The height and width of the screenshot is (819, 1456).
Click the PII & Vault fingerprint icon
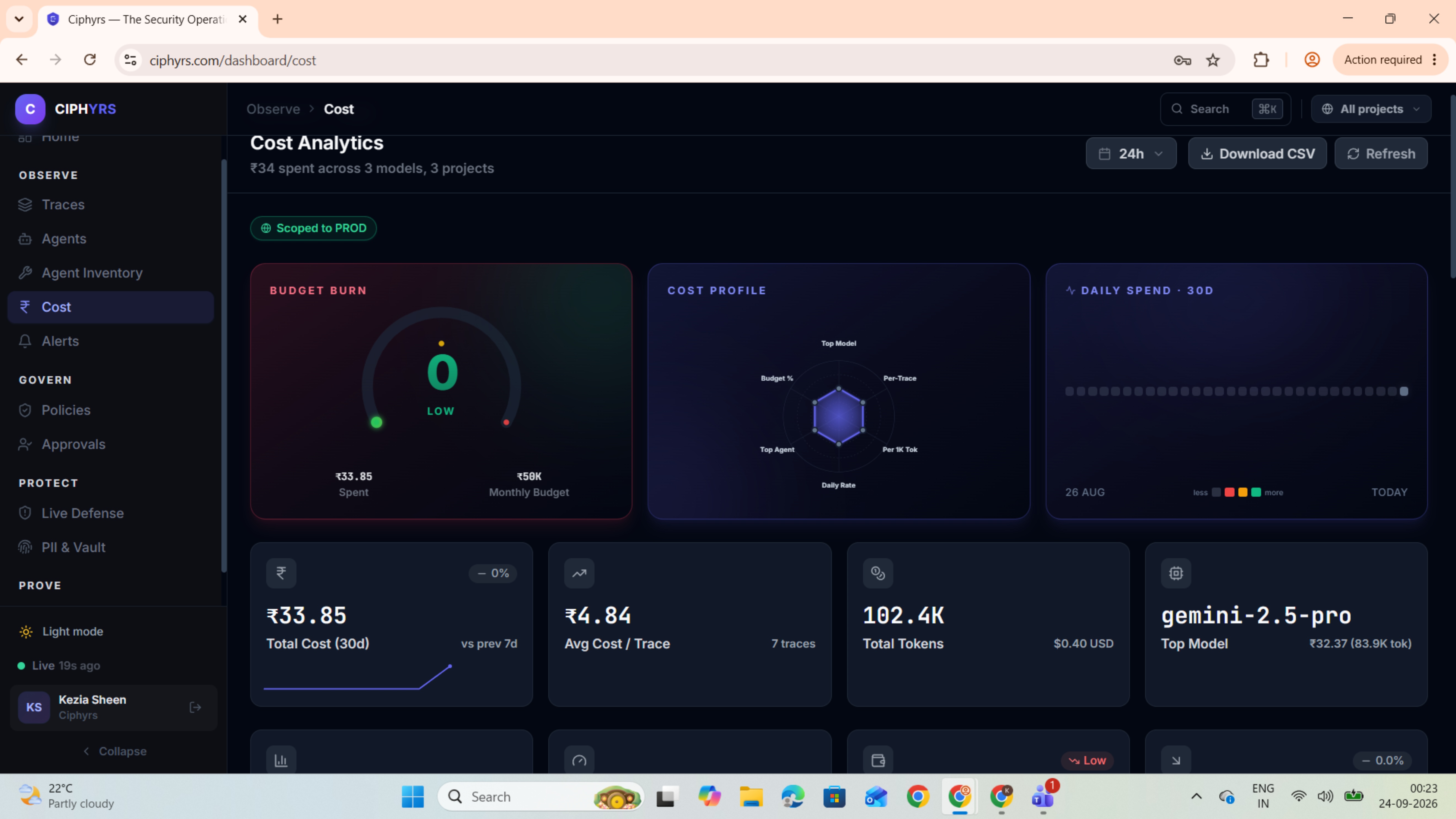coord(25,548)
